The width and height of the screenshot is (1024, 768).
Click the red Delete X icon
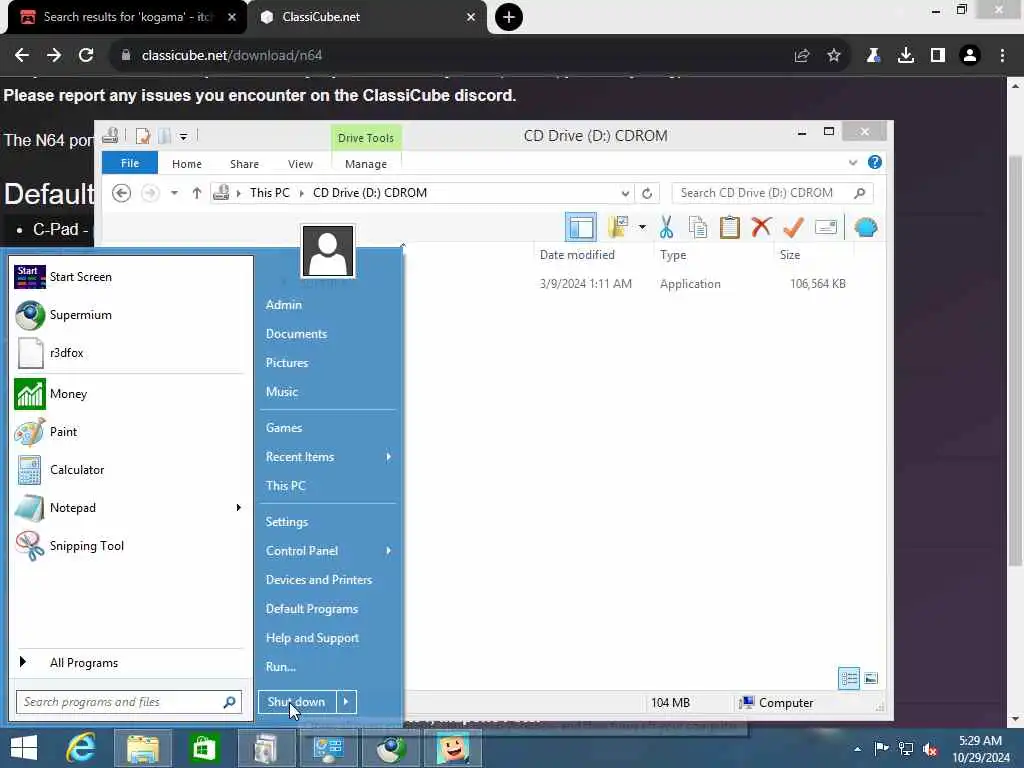[x=761, y=227]
